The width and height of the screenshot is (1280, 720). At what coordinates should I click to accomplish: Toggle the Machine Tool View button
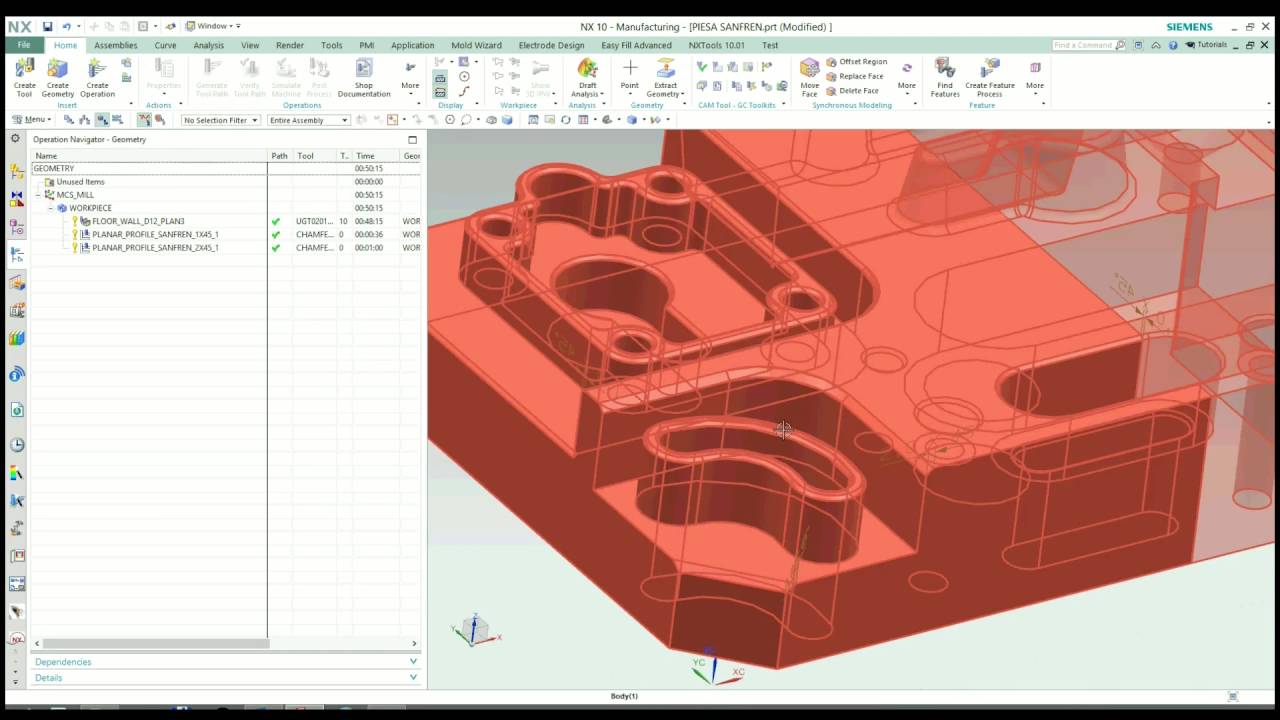85,120
